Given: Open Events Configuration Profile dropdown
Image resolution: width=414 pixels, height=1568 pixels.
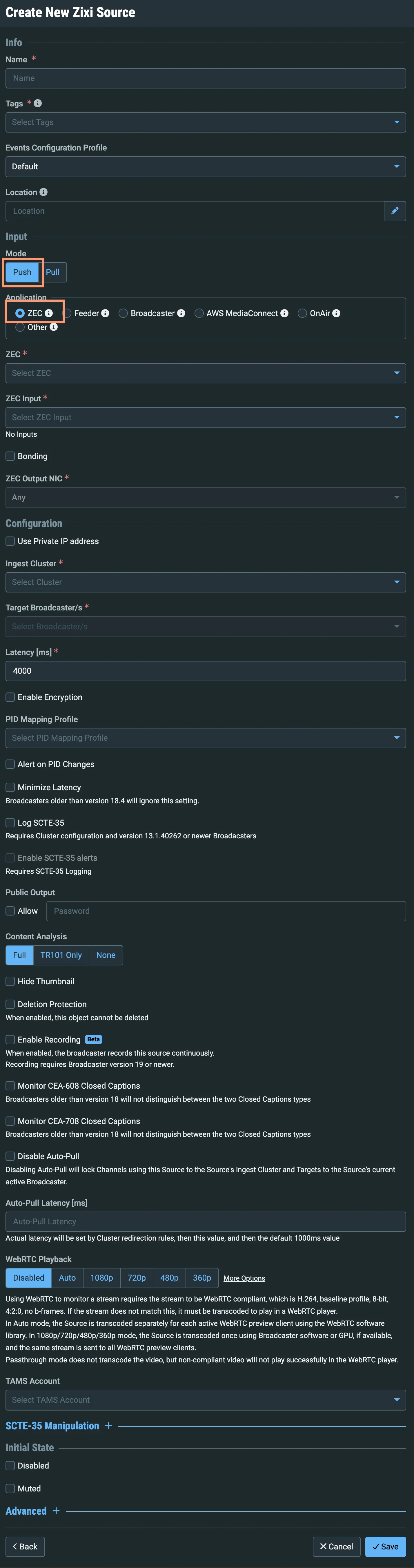Looking at the screenshot, I should click(x=206, y=167).
